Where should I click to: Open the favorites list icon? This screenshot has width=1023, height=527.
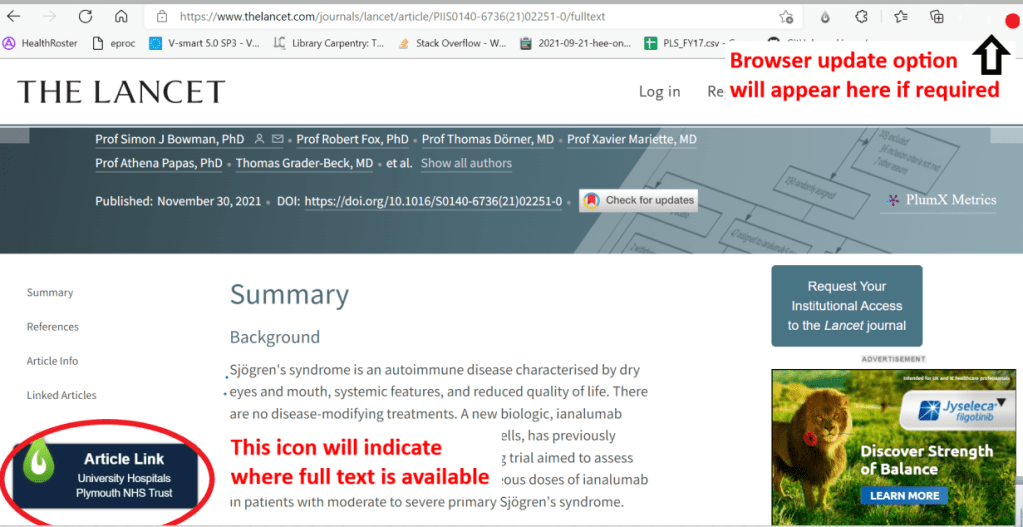point(900,17)
